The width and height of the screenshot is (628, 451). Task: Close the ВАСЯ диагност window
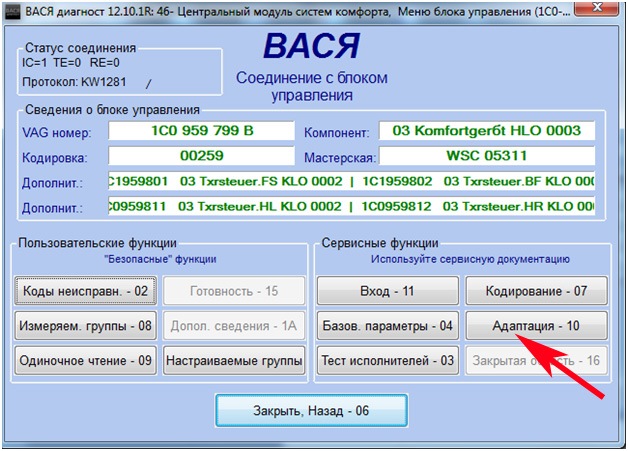(x=597, y=8)
